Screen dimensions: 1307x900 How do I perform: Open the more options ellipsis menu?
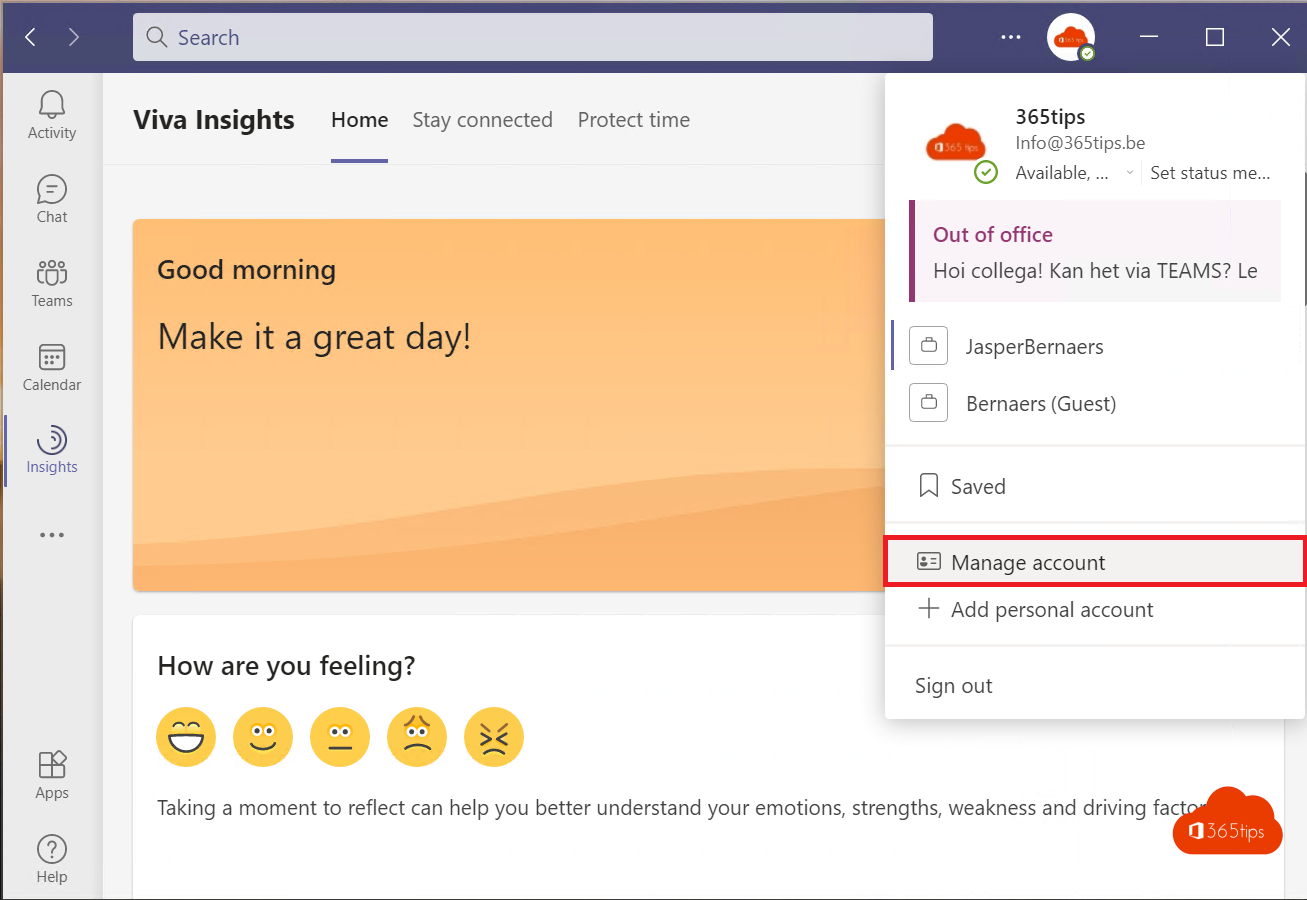(1010, 37)
